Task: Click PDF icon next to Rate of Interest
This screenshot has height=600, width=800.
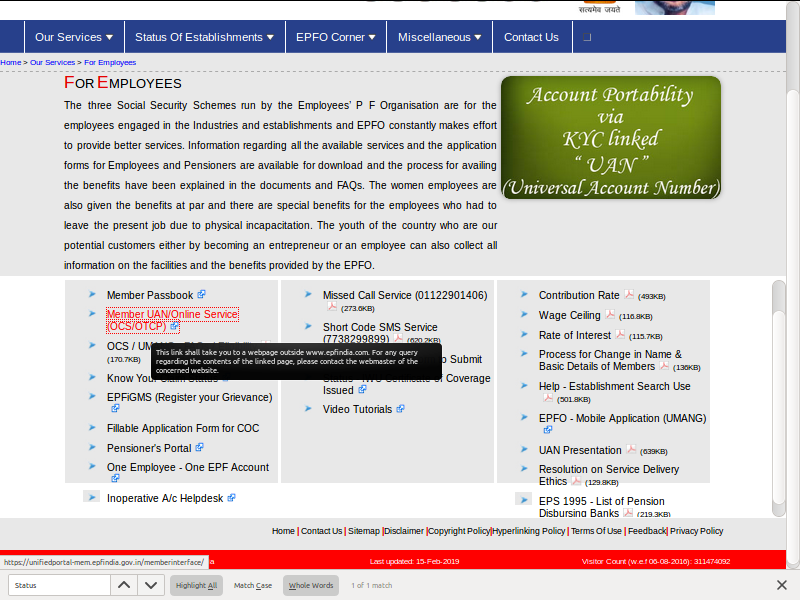Action: pyautogui.click(x=620, y=335)
